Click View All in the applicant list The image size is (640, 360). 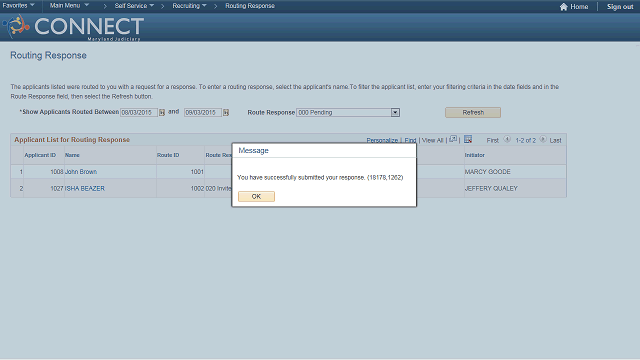(x=432, y=140)
